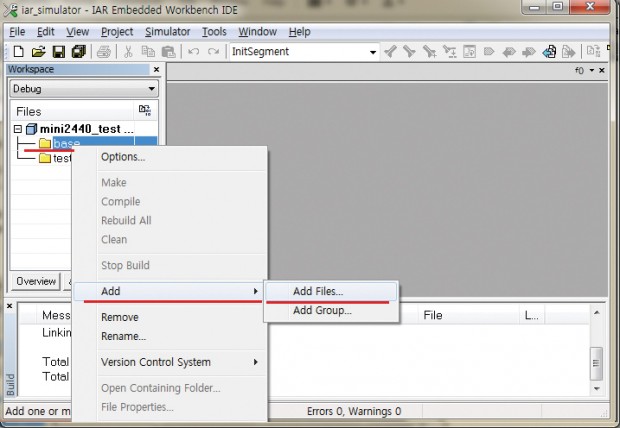Click the build log scroll-up arrow
Image resolution: width=620 pixels, height=428 pixels.
point(596,312)
